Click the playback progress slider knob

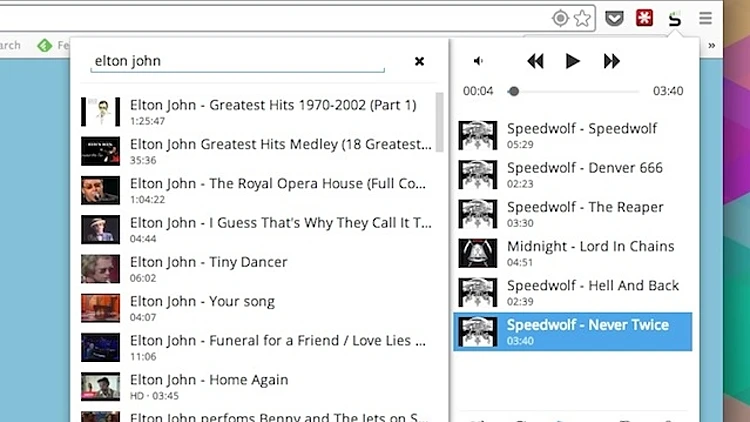[513, 91]
